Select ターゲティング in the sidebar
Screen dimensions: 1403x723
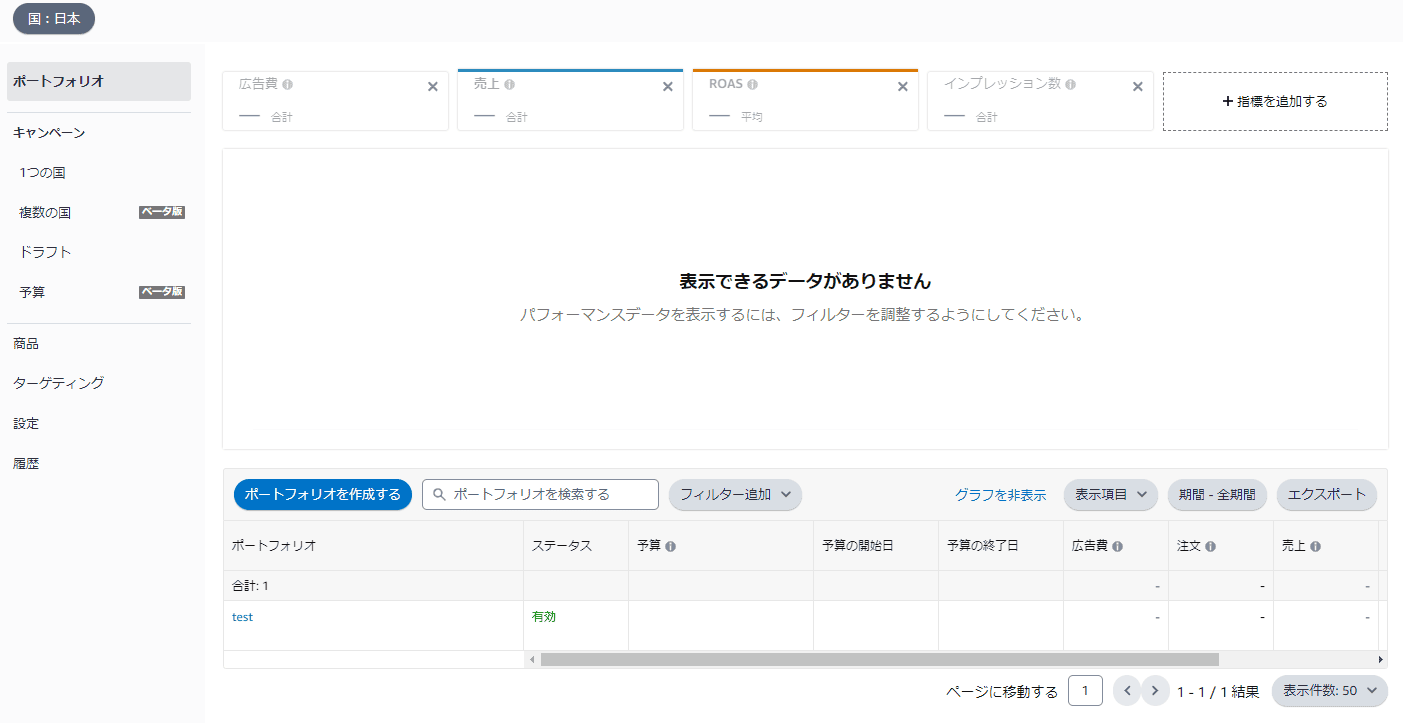58,383
